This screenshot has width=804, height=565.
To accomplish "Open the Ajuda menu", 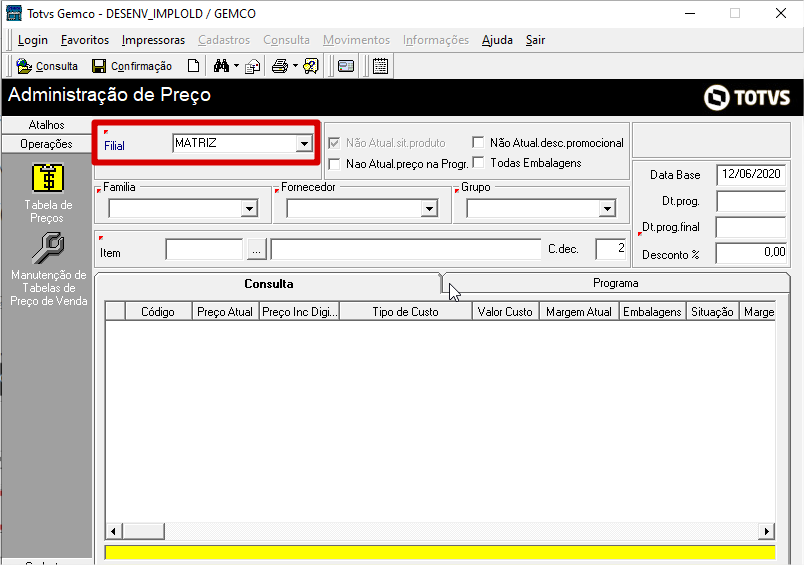I will (x=497, y=40).
